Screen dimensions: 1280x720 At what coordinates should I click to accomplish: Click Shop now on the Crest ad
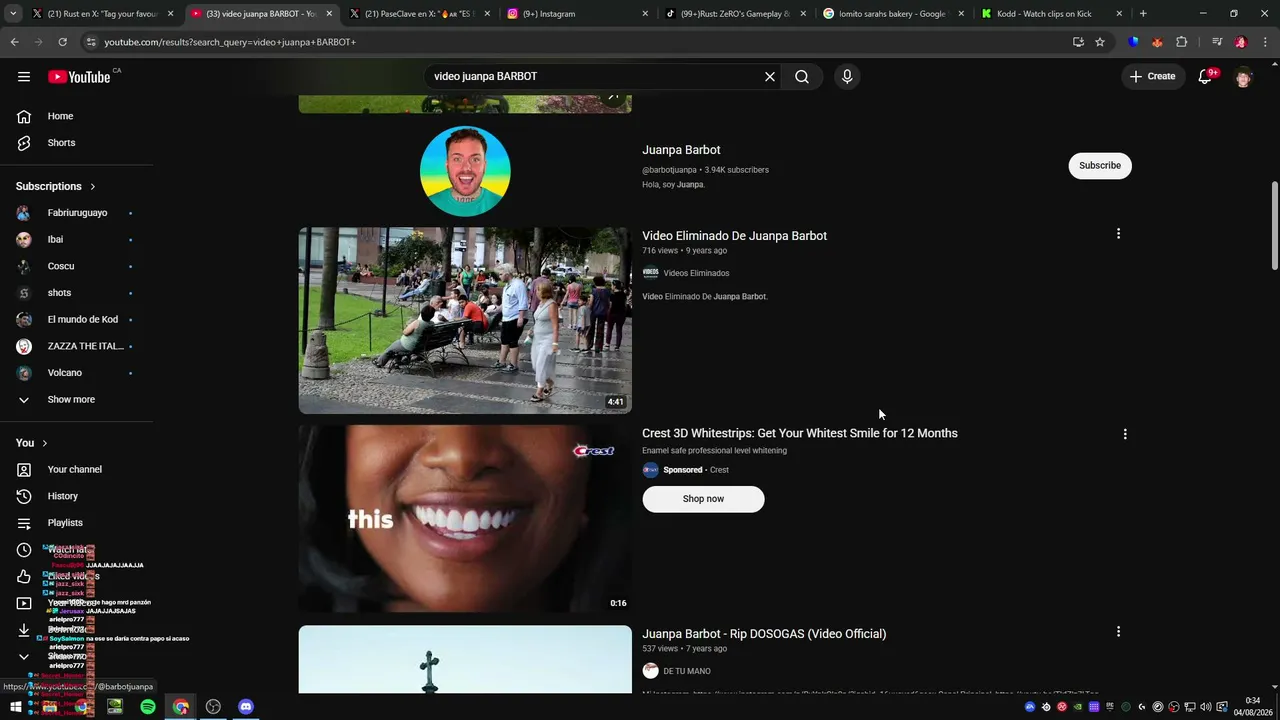703,499
